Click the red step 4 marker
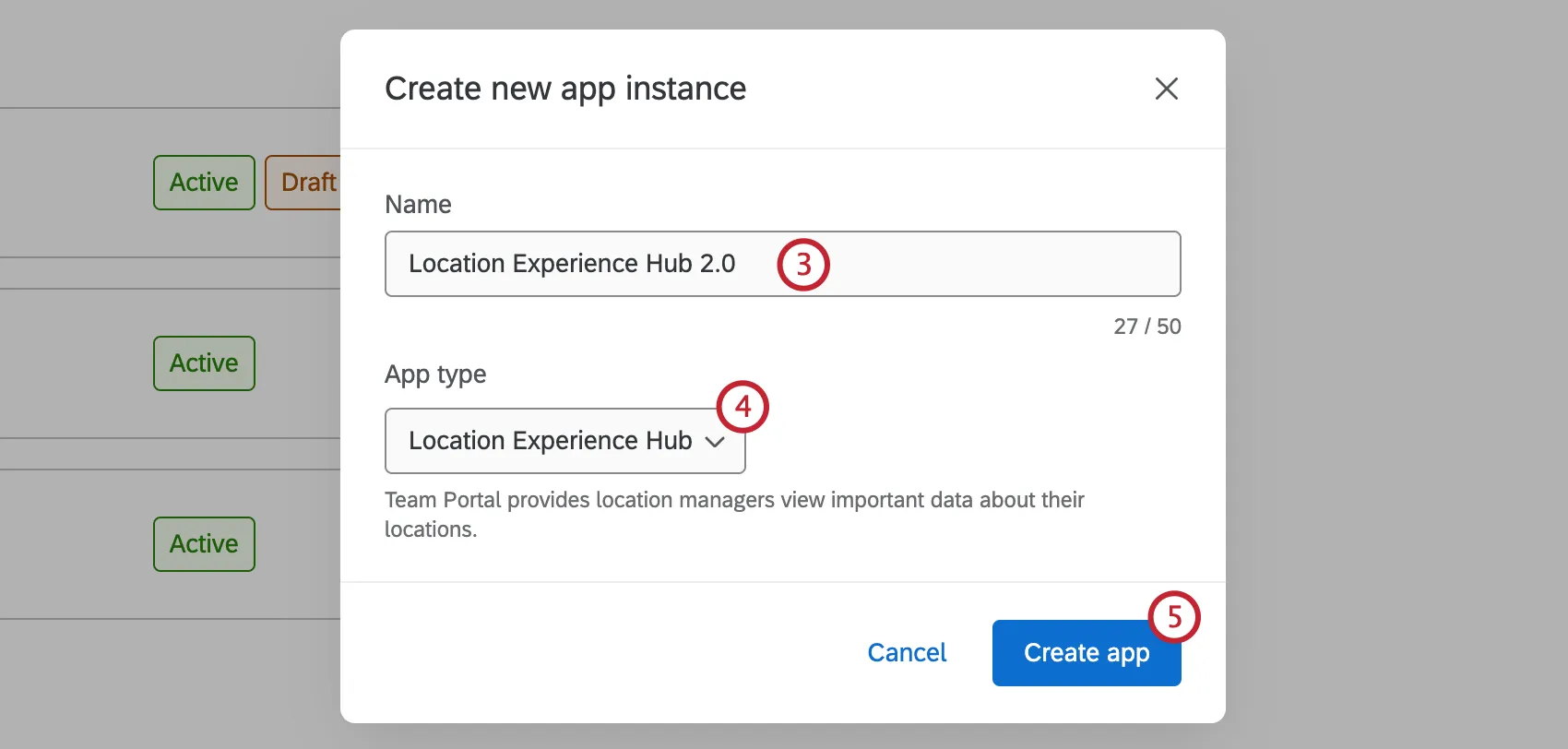The image size is (1568, 749). pyautogui.click(x=742, y=407)
